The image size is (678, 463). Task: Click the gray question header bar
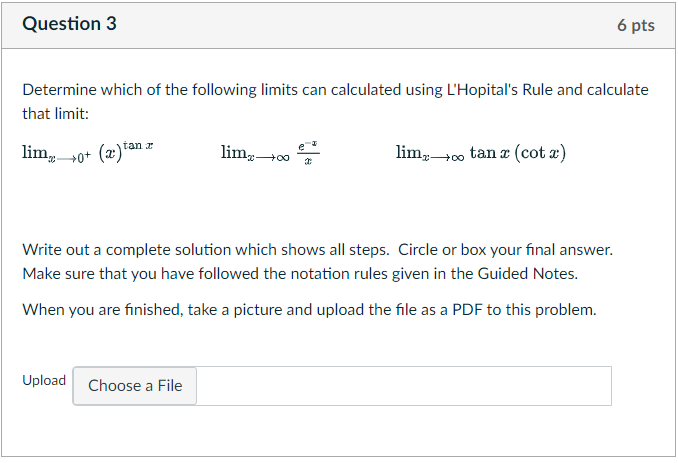click(x=340, y=25)
